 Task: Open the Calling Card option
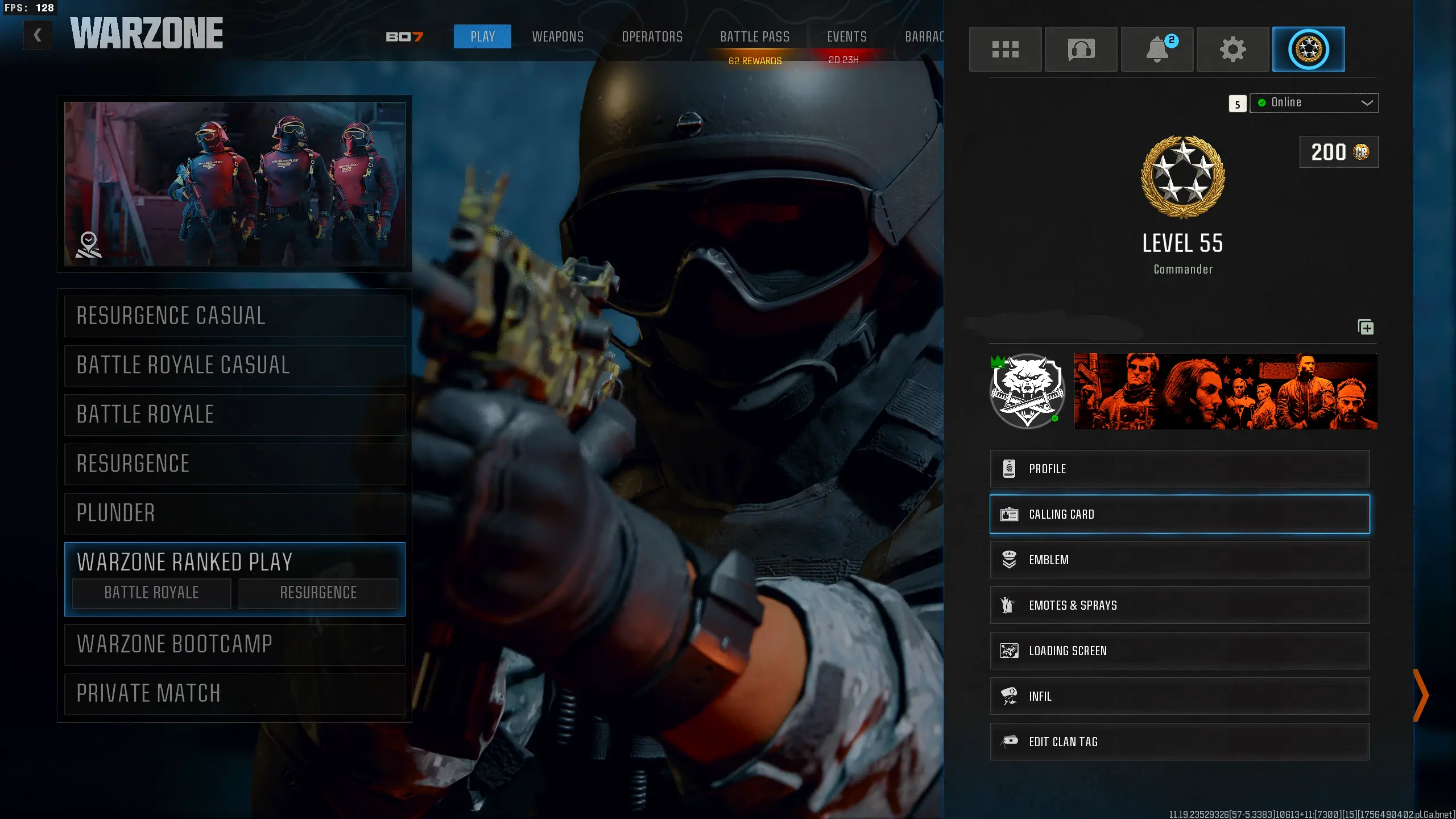click(1180, 514)
